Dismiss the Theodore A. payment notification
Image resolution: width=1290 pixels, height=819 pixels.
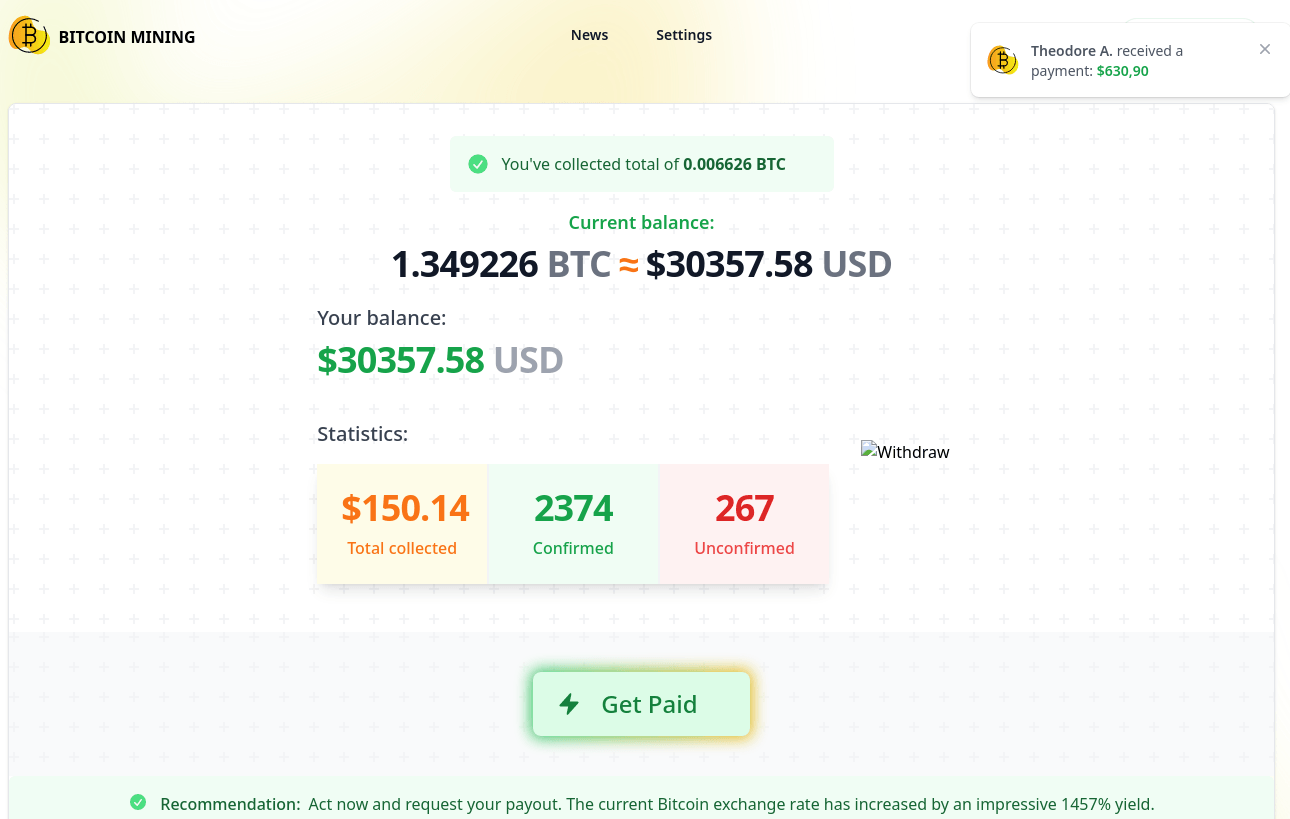point(1265,49)
